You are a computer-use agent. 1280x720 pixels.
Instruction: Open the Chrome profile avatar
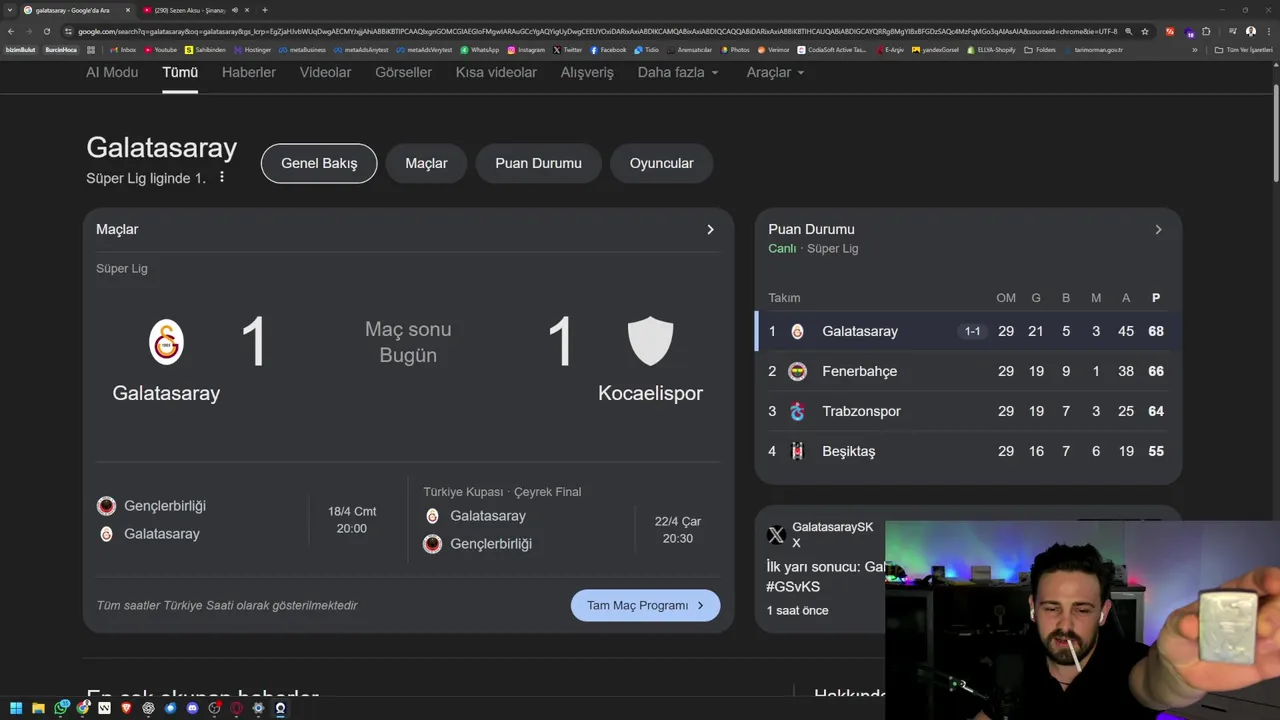(1251, 31)
